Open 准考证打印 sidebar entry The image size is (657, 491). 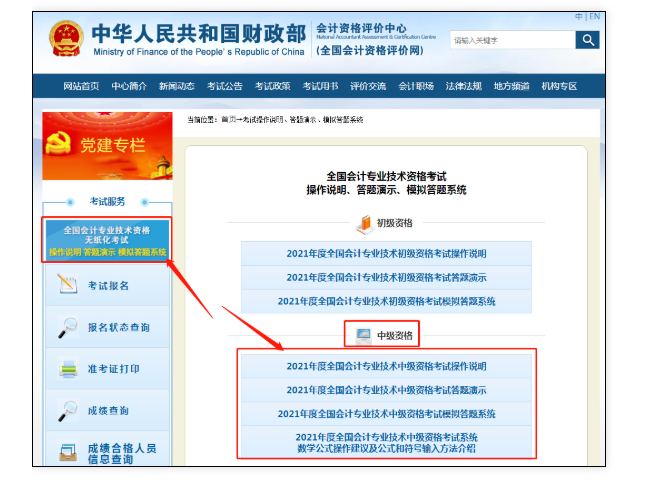click(107, 369)
